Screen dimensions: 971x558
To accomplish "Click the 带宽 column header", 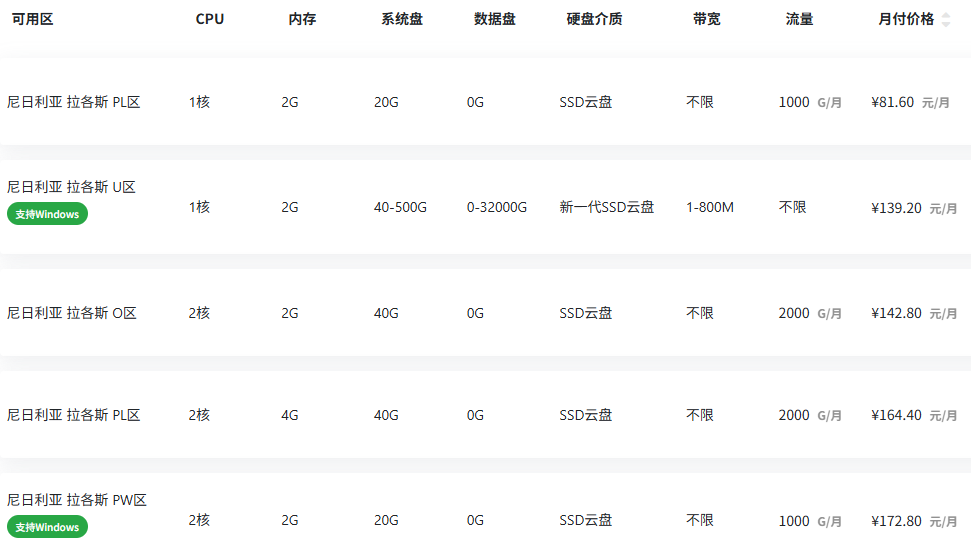I will [x=707, y=19].
